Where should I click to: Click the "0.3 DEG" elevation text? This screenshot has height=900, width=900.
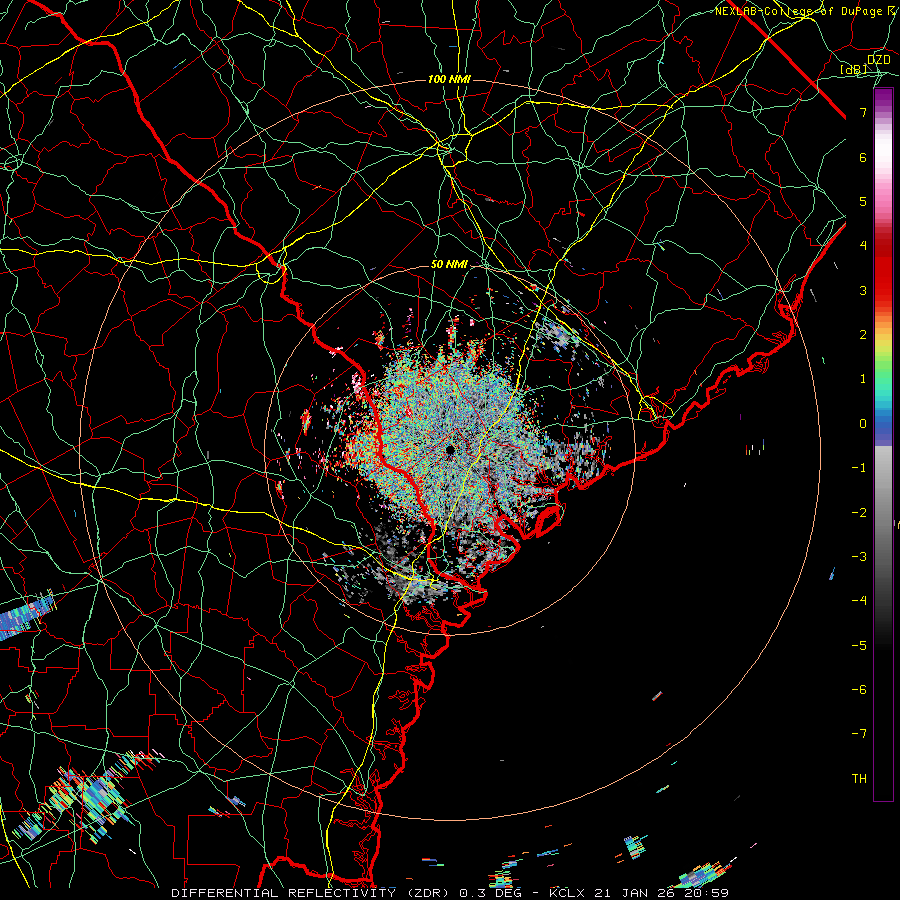(x=490, y=893)
